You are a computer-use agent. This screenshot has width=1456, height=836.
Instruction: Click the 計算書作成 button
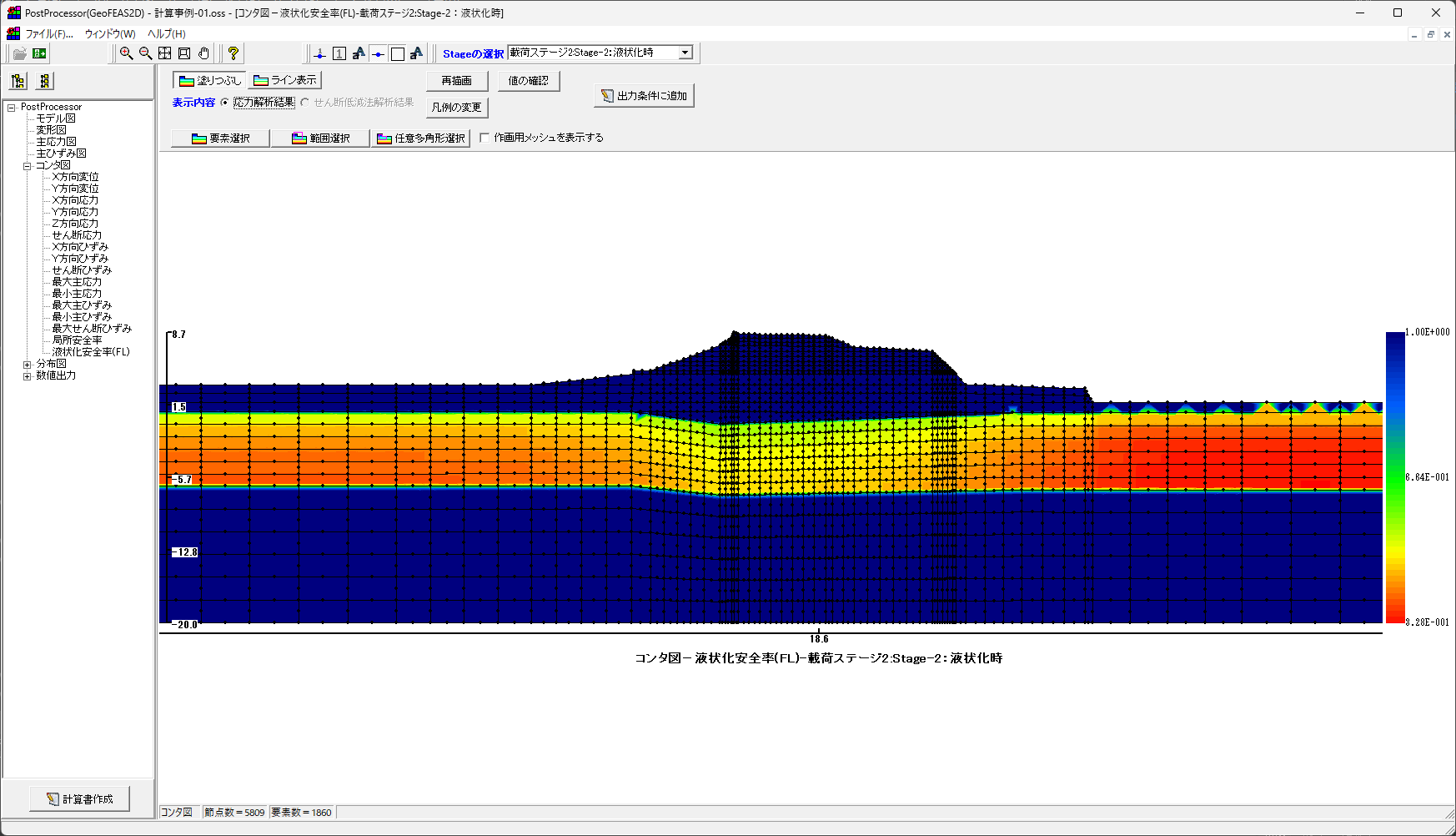click(80, 799)
